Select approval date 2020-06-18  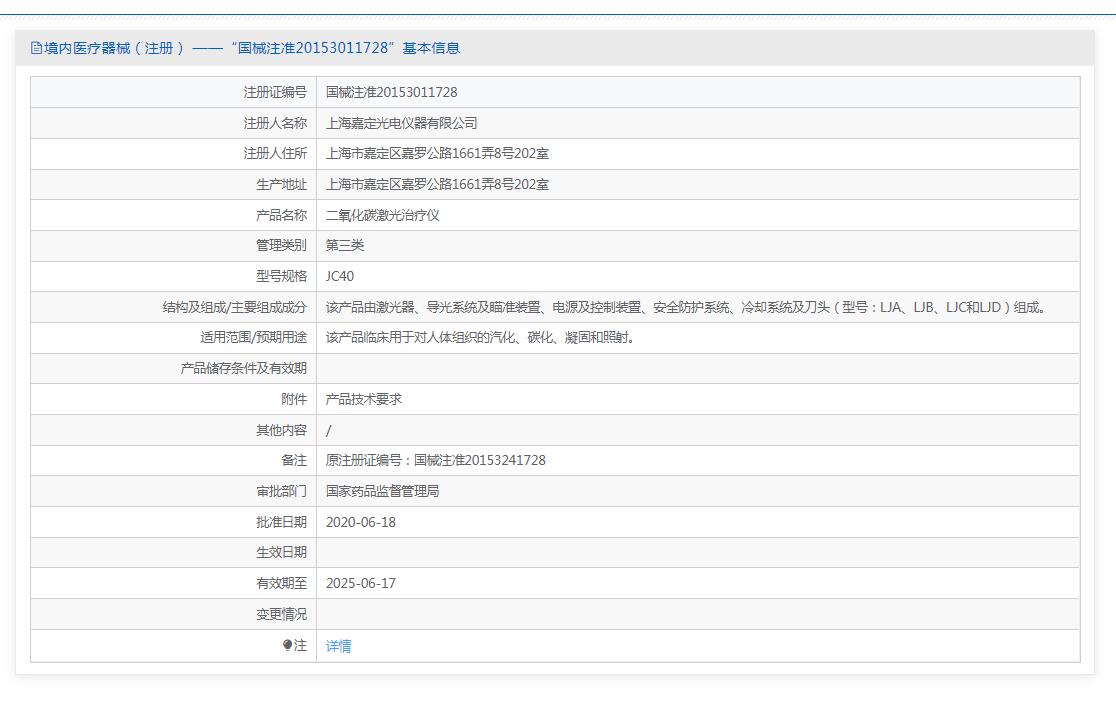(360, 522)
